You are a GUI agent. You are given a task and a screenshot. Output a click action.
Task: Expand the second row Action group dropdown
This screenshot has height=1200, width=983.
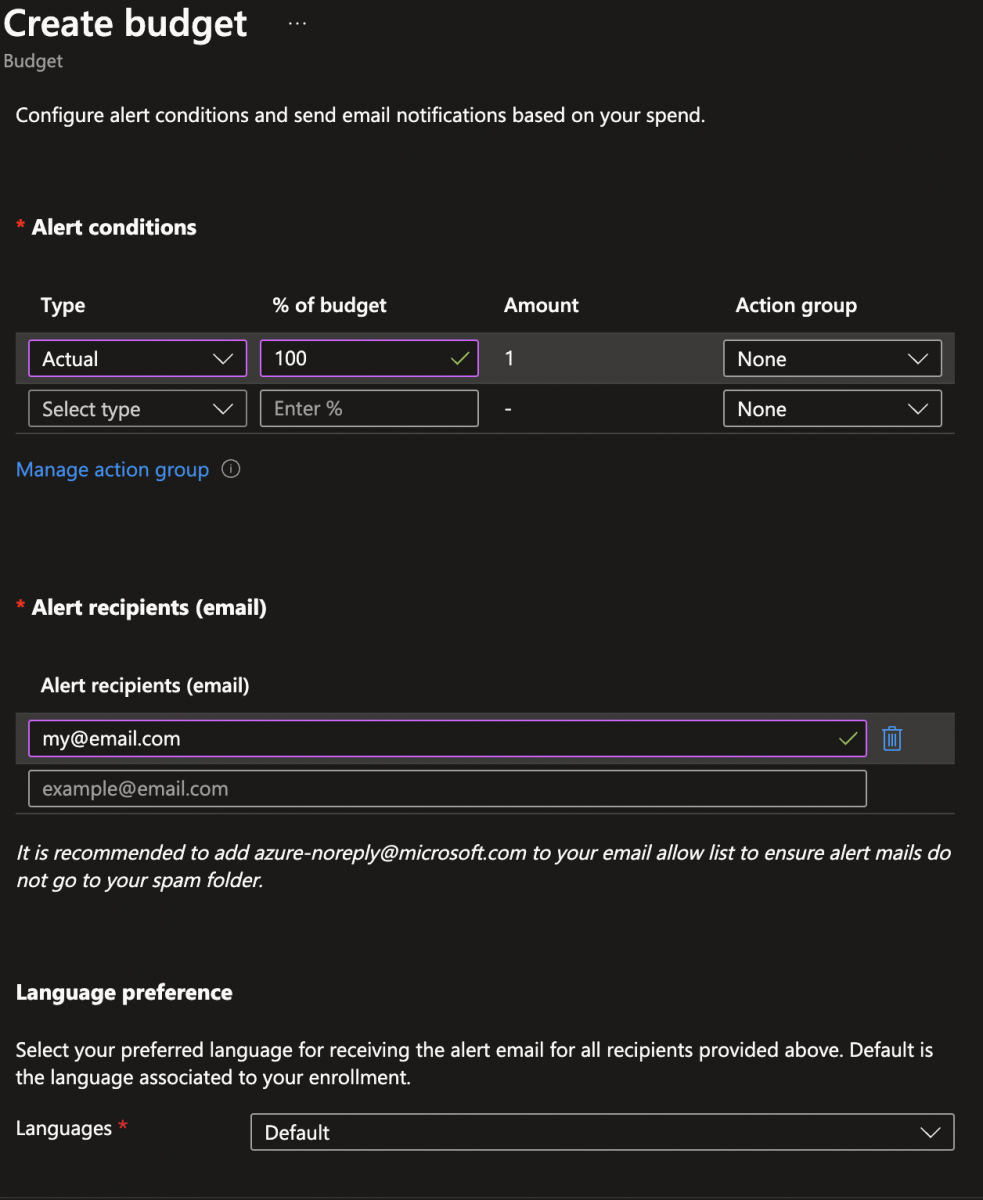(831, 409)
